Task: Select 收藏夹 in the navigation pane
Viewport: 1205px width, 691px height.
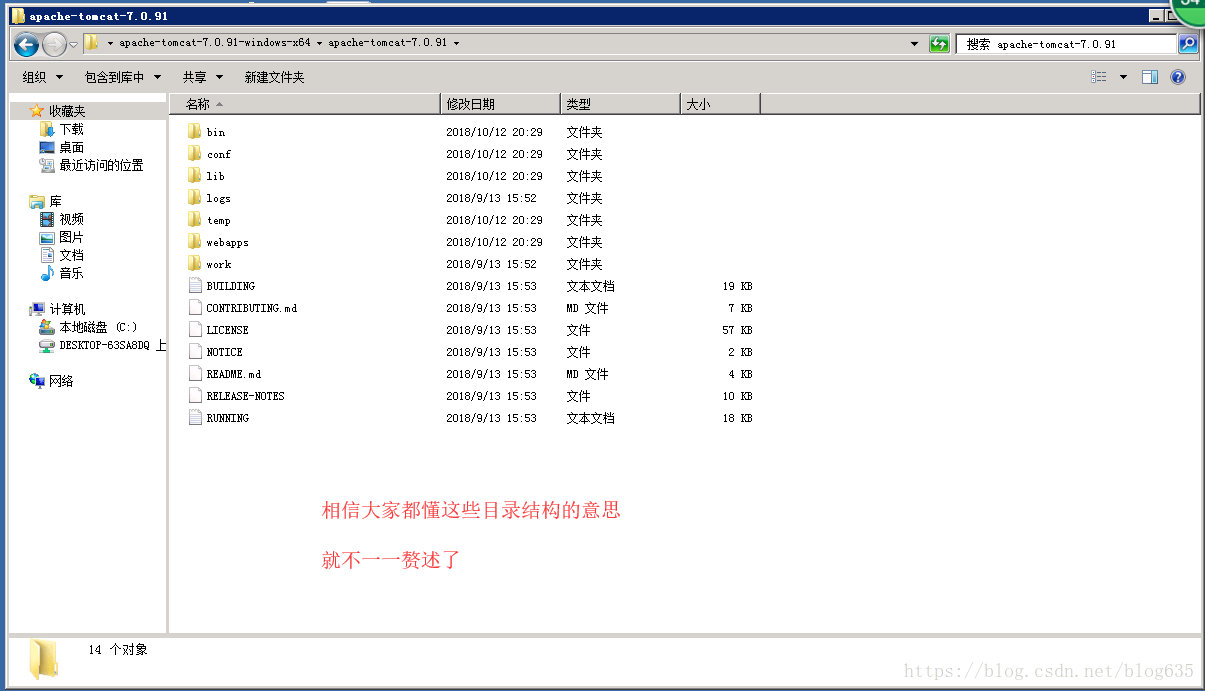Action: click(67, 111)
